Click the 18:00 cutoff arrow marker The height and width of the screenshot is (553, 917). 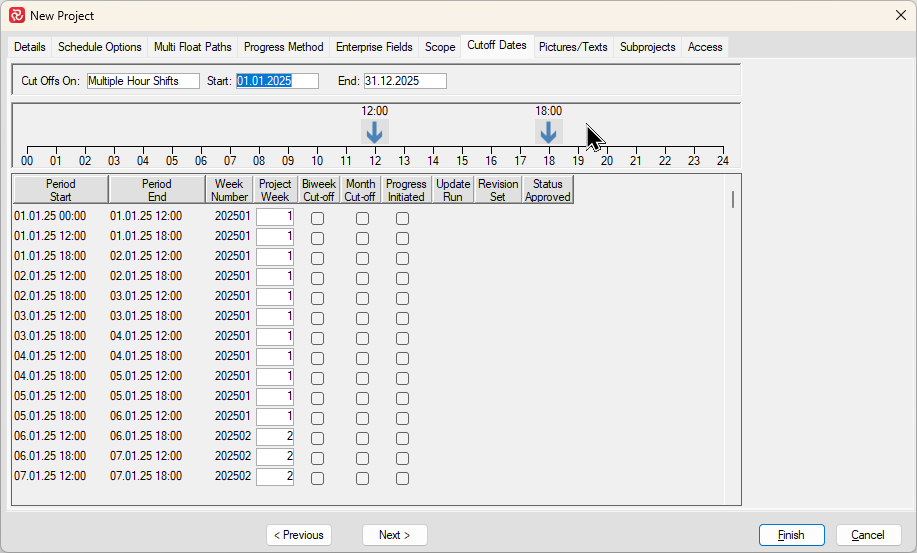[x=548, y=132]
